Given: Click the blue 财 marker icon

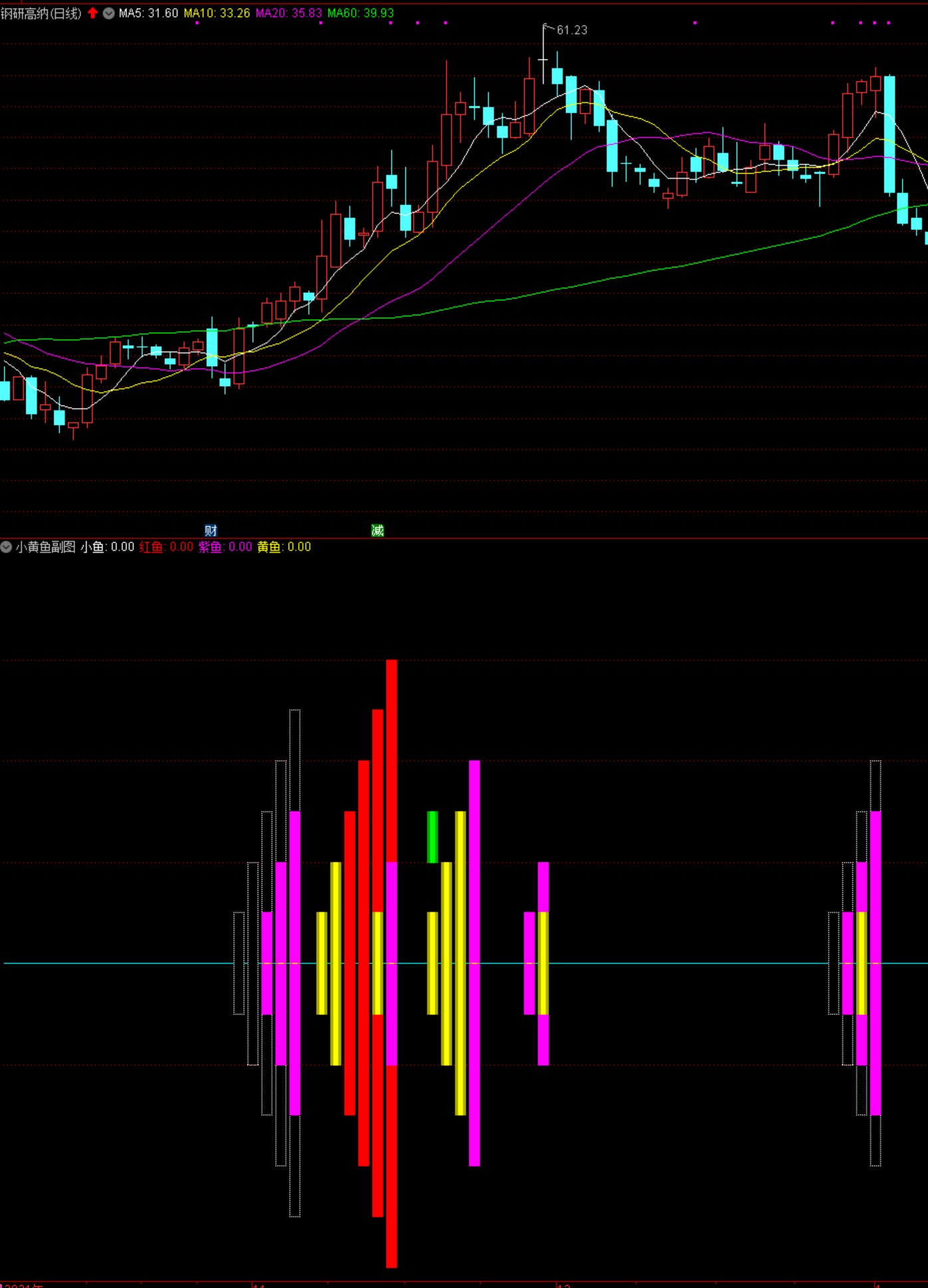Looking at the screenshot, I should click(211, 531).
